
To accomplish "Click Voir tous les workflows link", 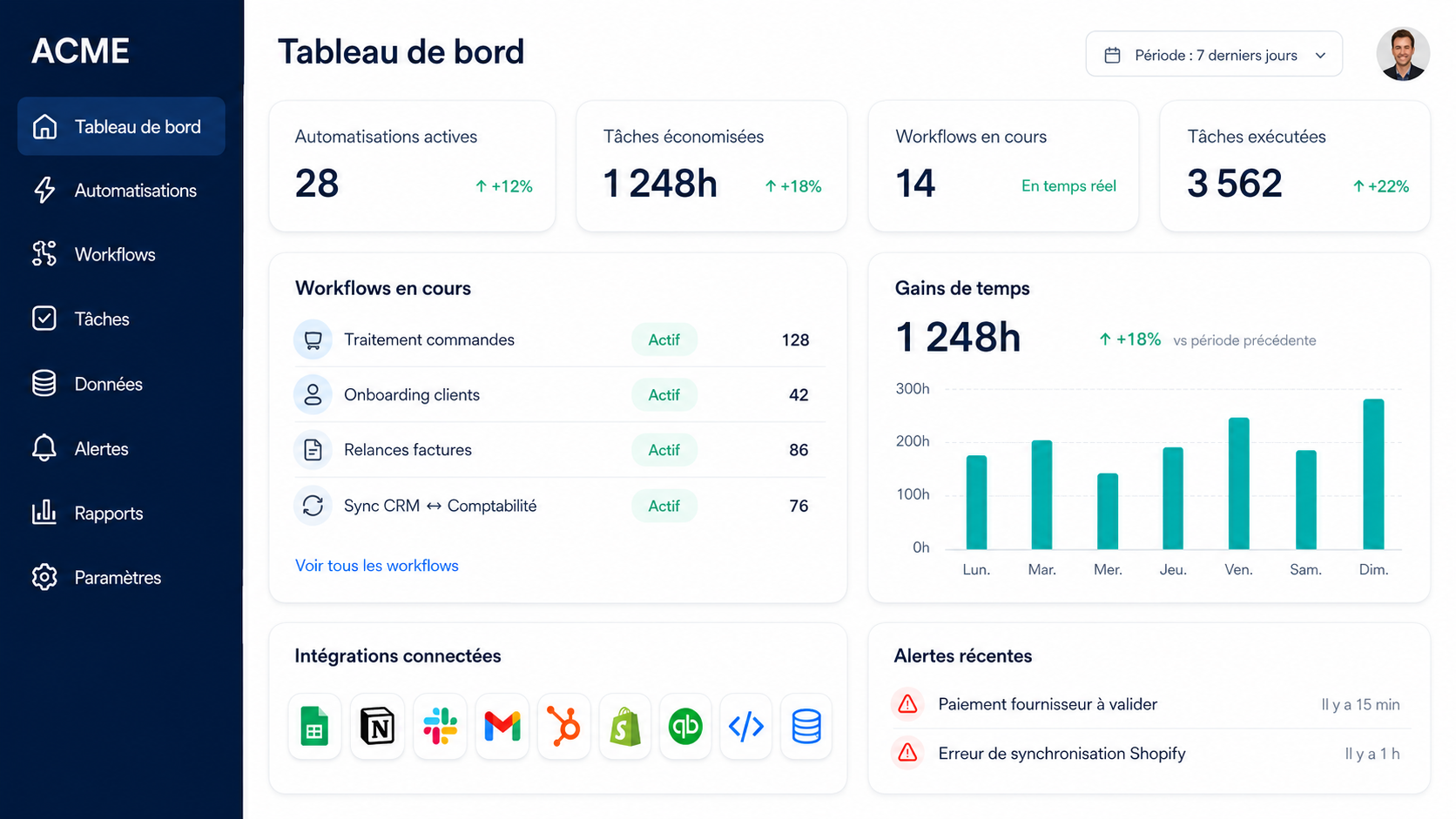I will [377, 566].
